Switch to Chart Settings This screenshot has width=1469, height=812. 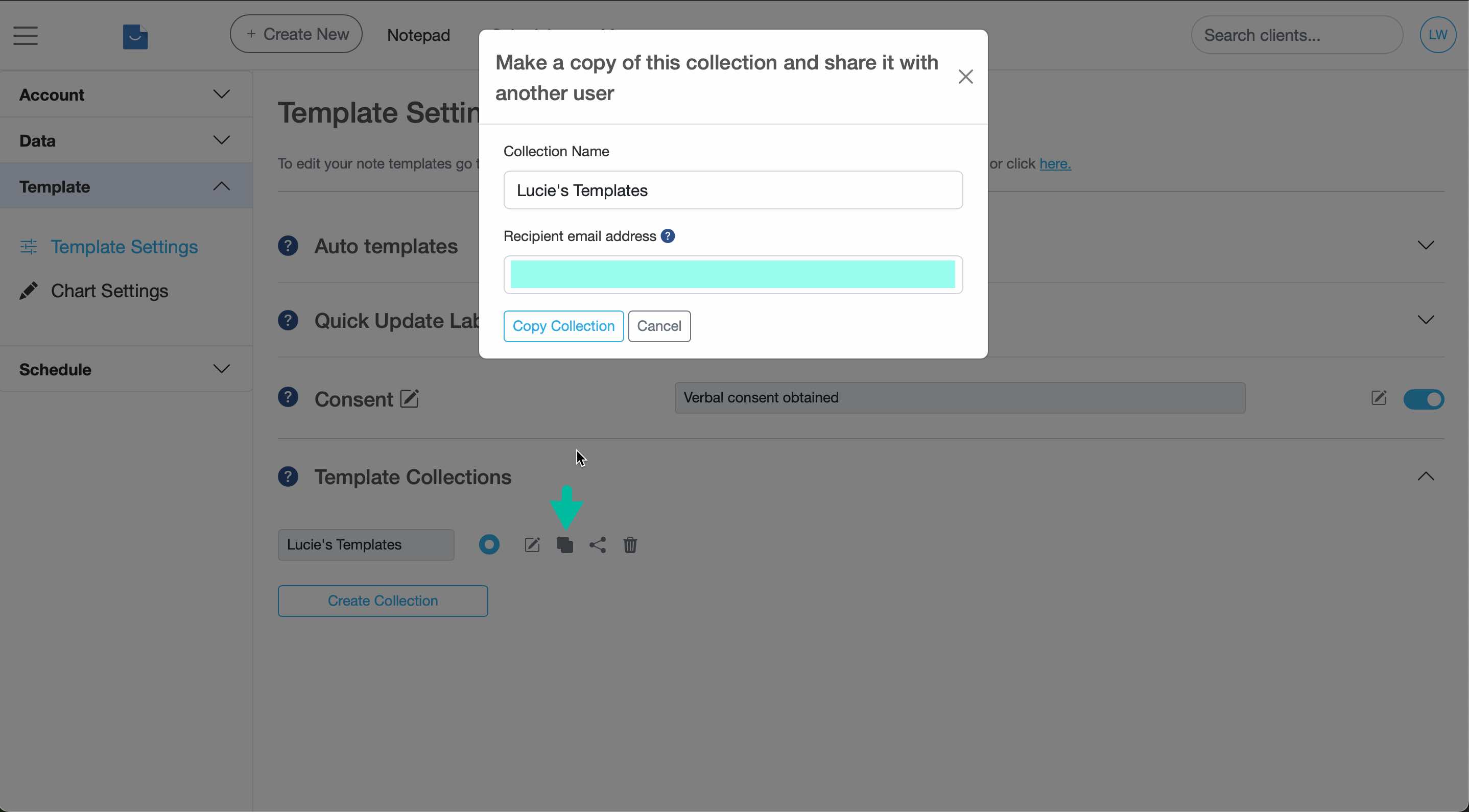(109, 291)
